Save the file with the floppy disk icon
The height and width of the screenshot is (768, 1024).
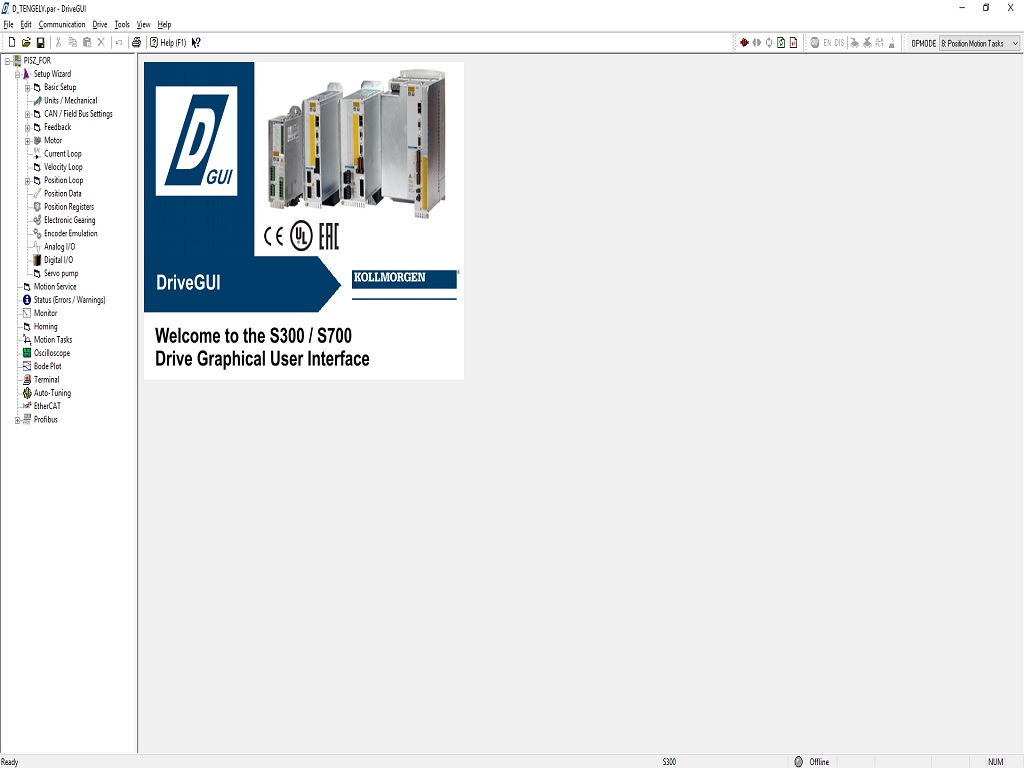pos(40,42)
